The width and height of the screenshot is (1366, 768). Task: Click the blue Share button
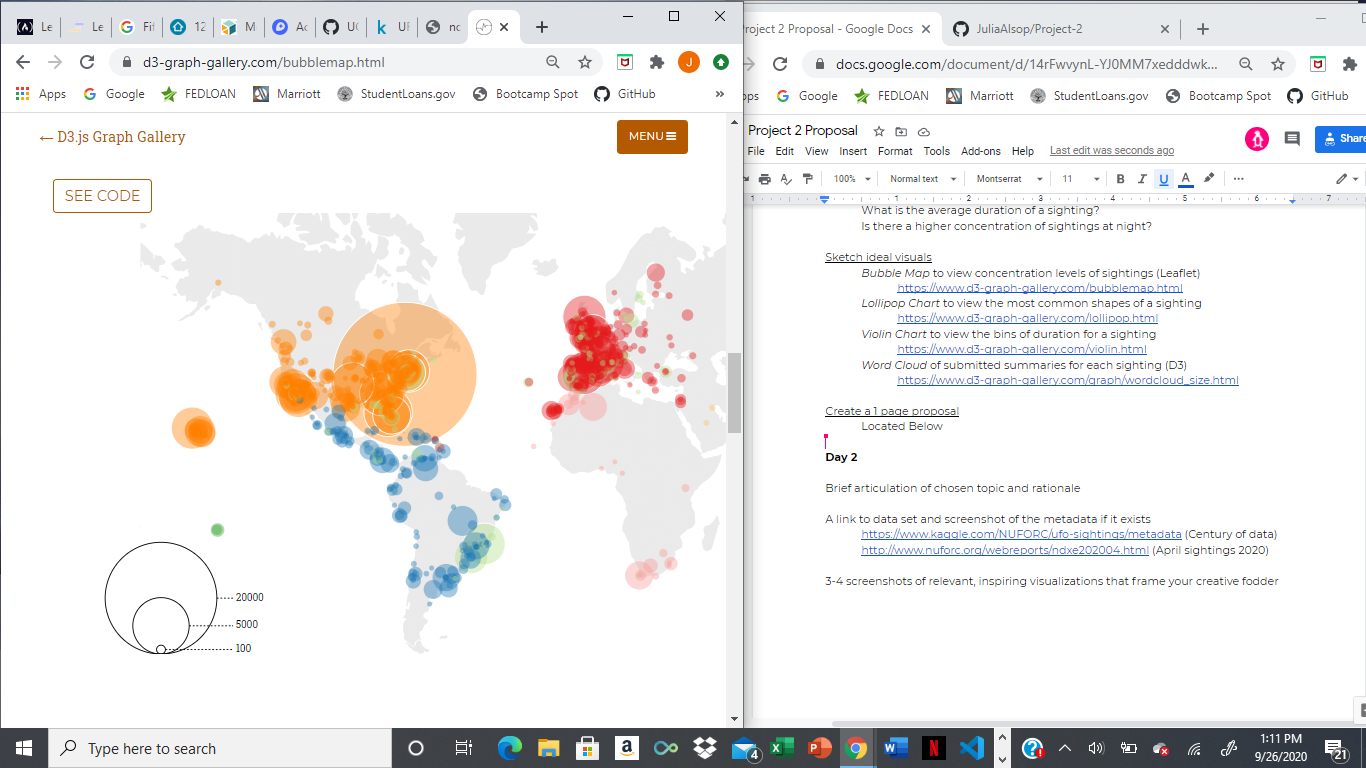click(1341, 139)
